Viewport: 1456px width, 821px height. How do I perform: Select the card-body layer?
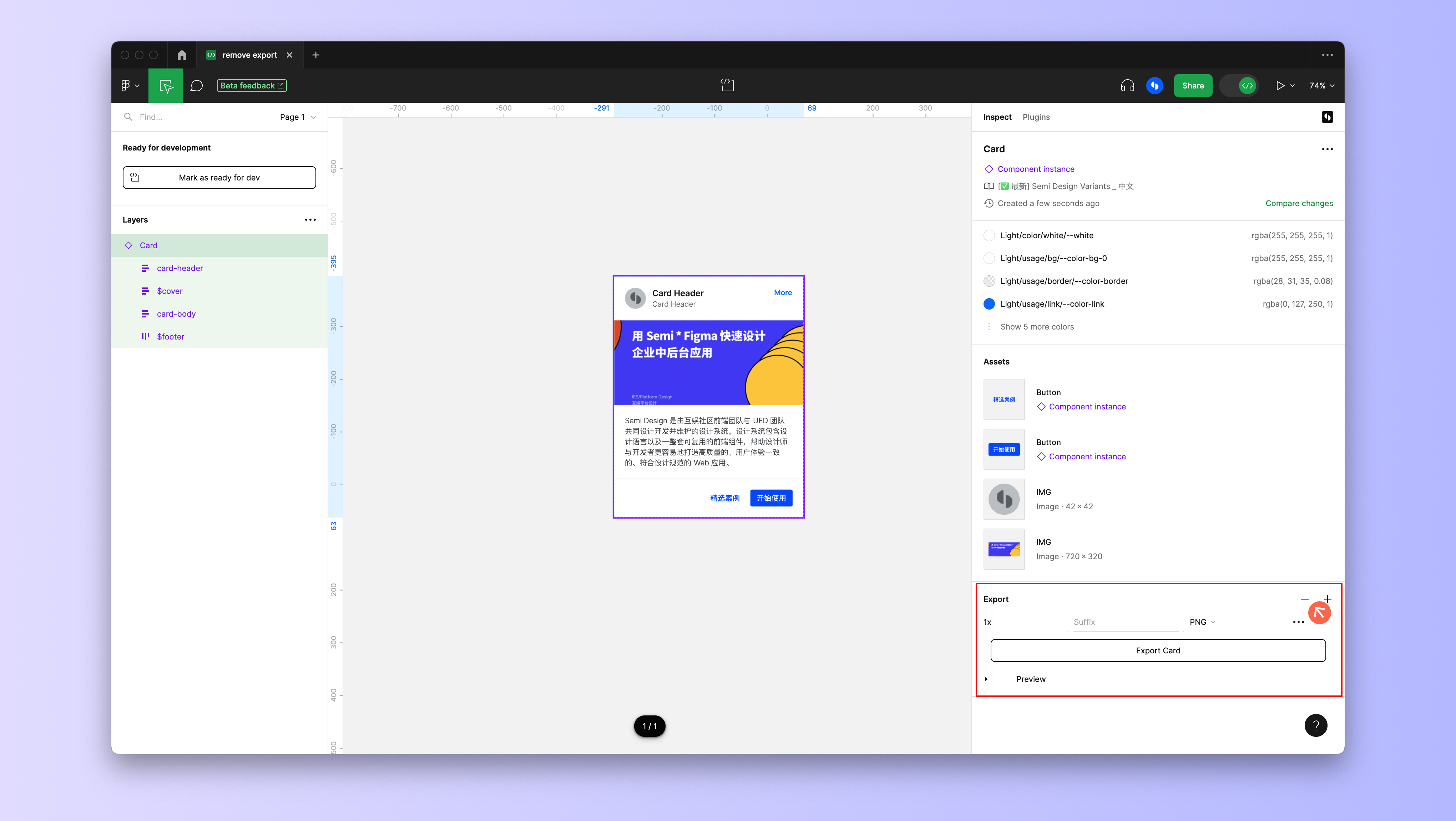(x=219, y=313)
